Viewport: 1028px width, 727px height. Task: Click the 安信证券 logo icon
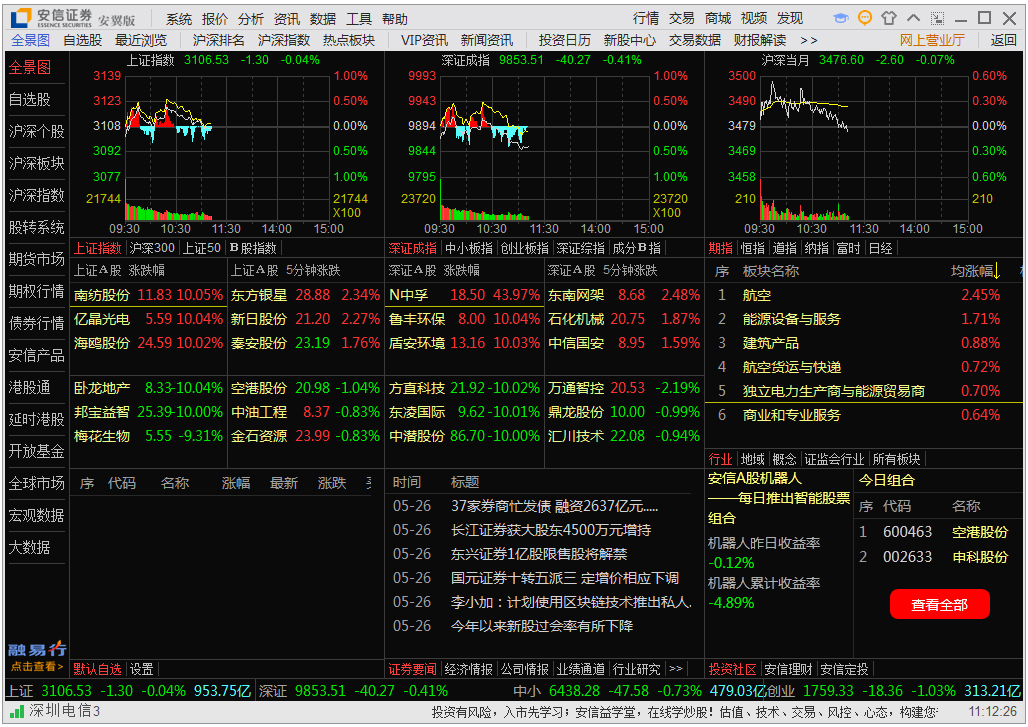[x=20, y=18]
